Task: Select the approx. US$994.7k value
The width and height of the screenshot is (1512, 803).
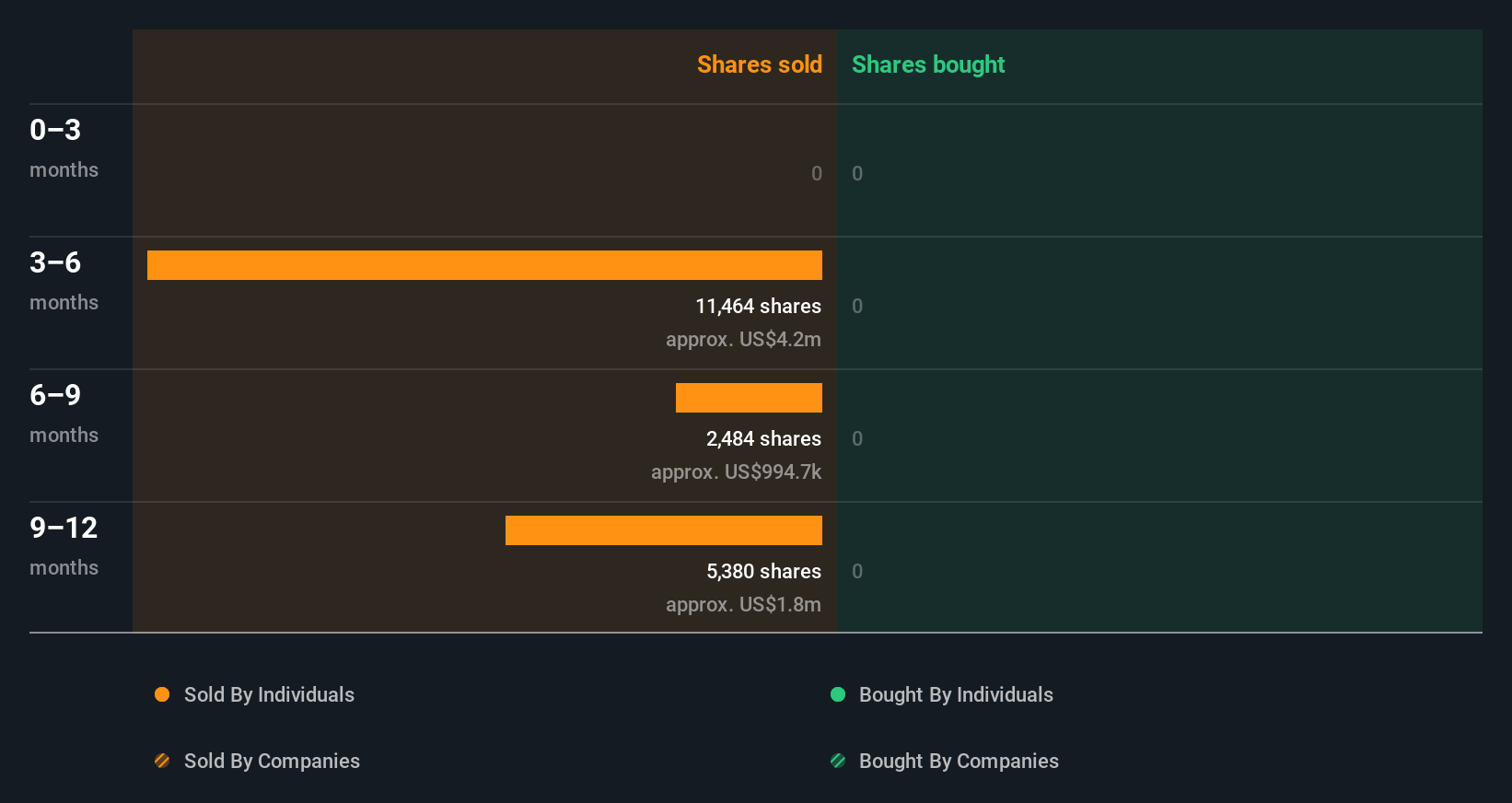Action: [x=736, y=471]
